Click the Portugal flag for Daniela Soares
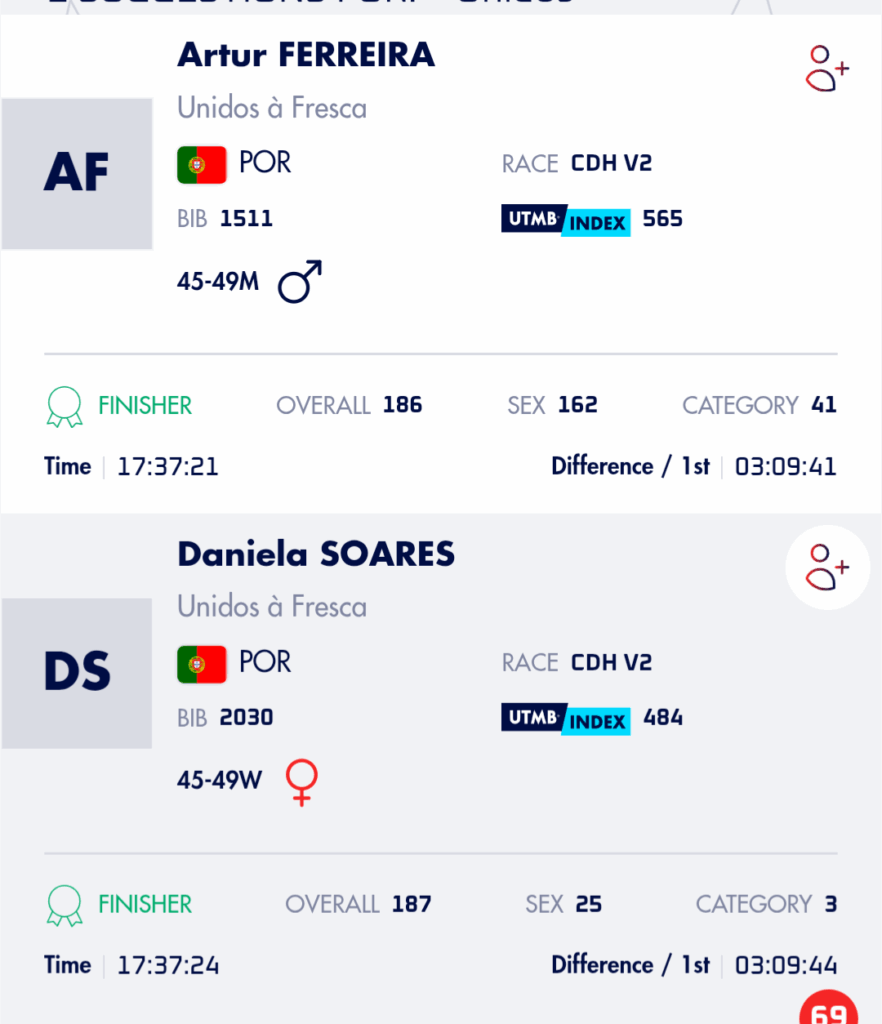Screen dimensions: 882x1024 click(x=202, y=664)
